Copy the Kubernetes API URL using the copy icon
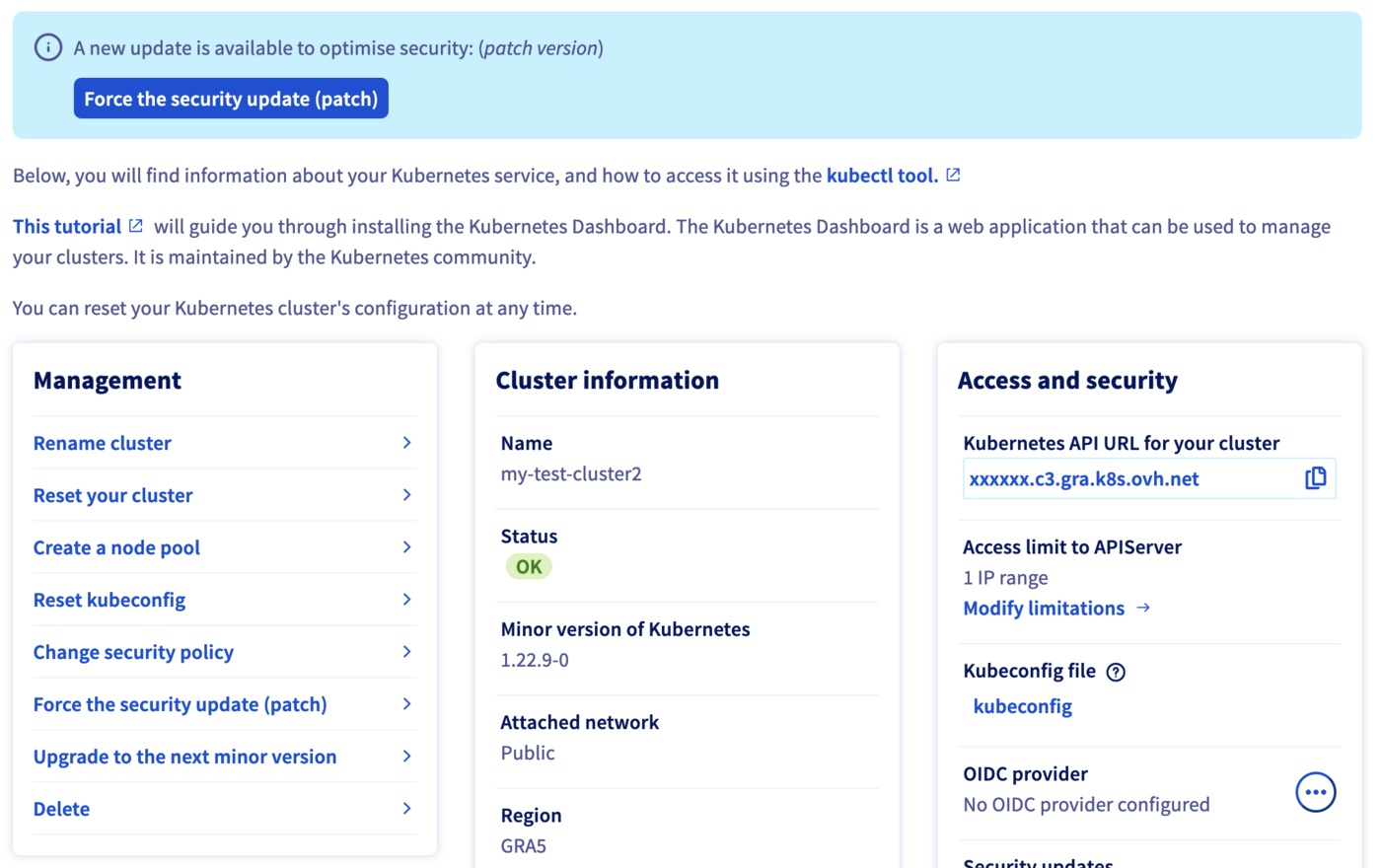Viewport: 1381px width, 868px height. (x=1316, y=477)
